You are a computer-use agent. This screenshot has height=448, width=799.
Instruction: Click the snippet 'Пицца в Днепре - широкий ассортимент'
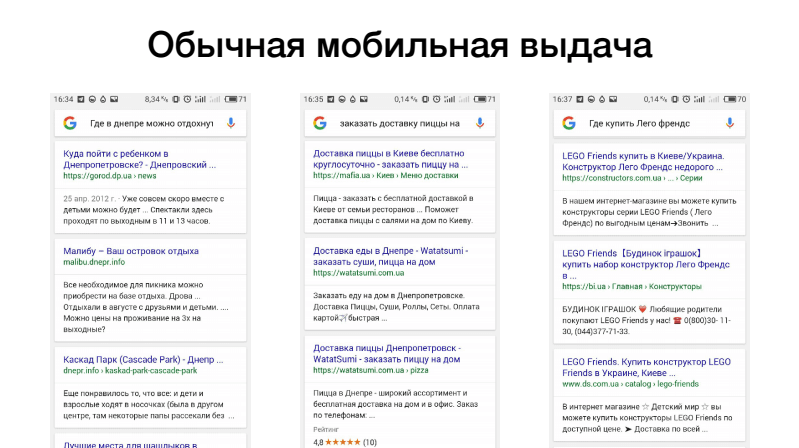tap(395, 404)
